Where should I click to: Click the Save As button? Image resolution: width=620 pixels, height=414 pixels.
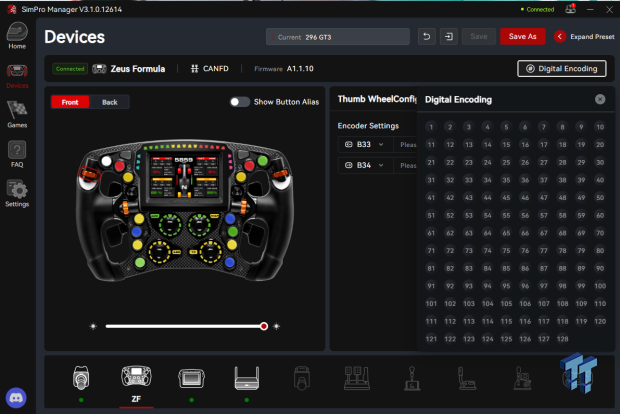522,37
